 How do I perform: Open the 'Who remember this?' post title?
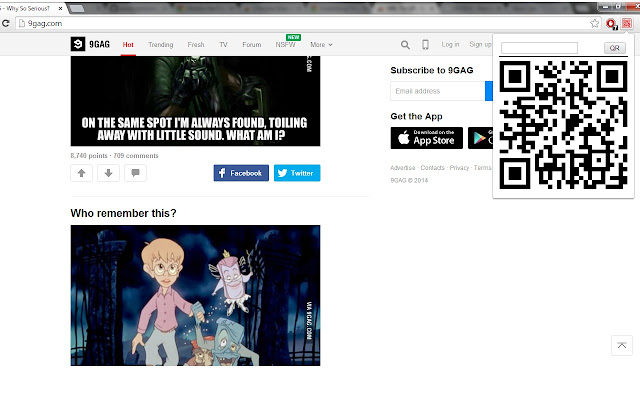coord(123,213)
